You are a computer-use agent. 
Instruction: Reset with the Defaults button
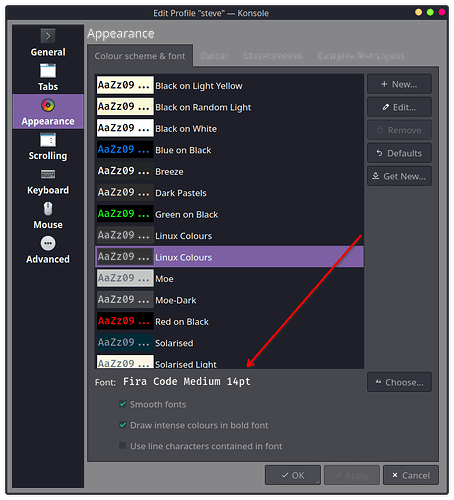click(x=399, y=153)
